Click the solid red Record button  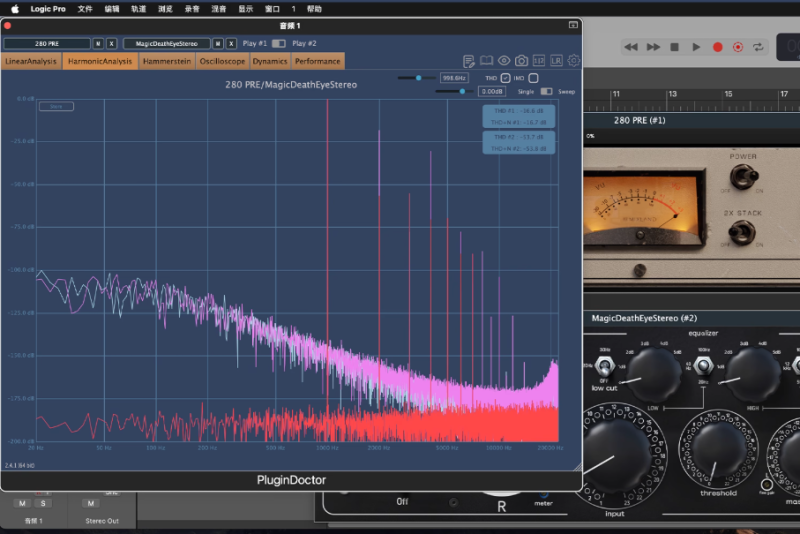(717, 47)
